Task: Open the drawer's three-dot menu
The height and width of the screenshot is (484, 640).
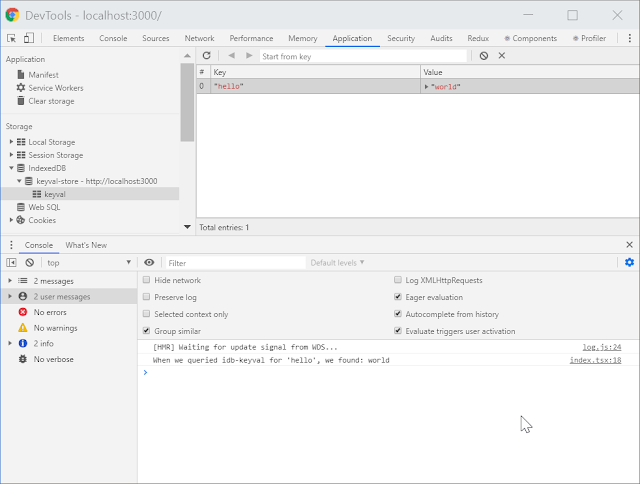Action: 11,245
